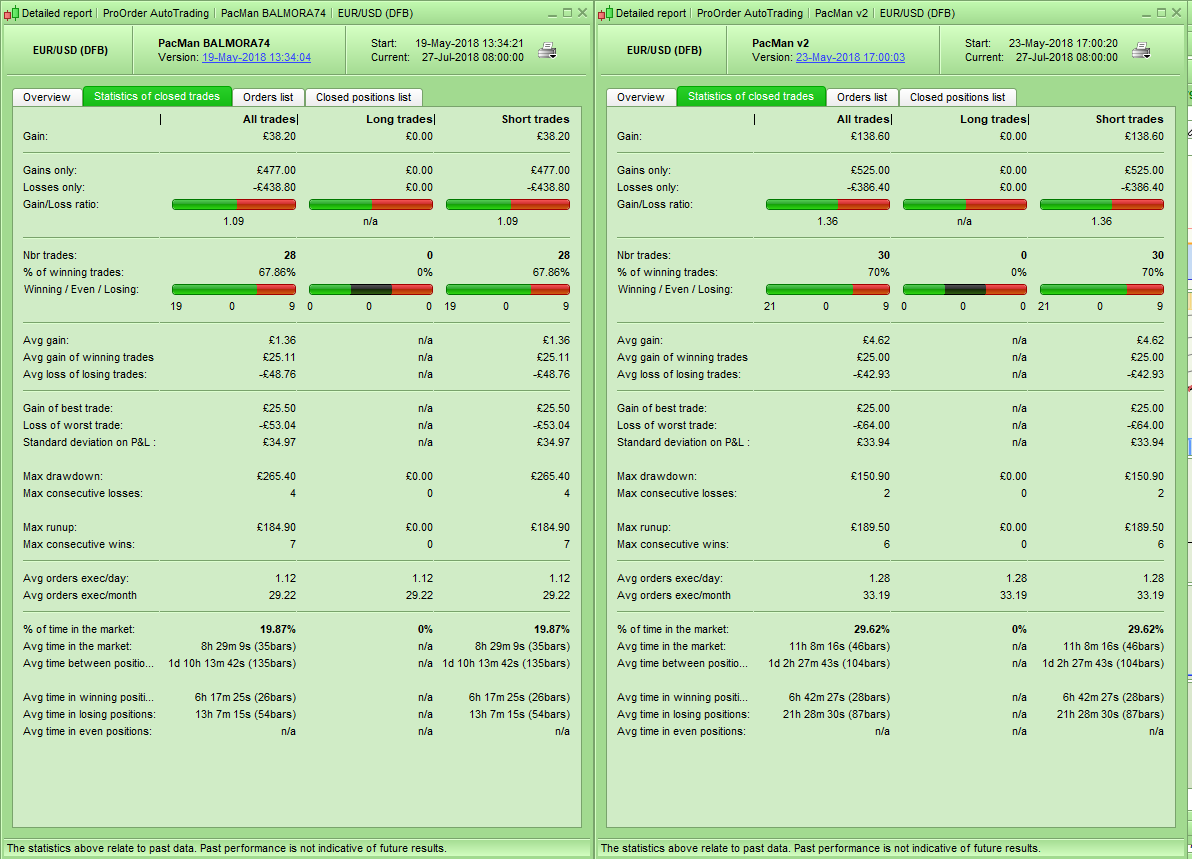Click Long trades Gain/Loss ratio bar in BALMORA74
Screen dimensions: 1192x859
[x=371, y=204]
